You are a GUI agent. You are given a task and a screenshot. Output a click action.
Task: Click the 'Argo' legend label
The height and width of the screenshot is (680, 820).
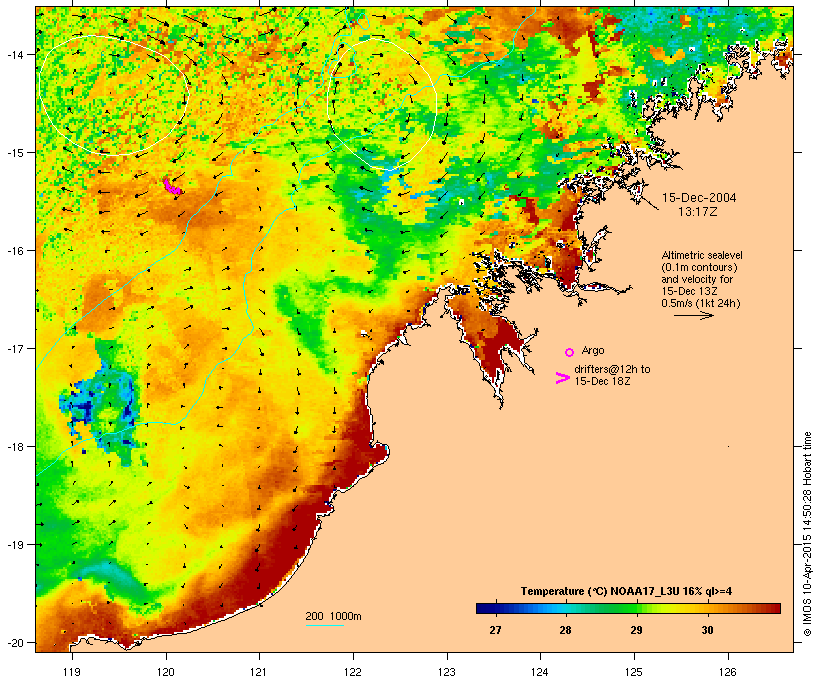[x=593, y=350]
